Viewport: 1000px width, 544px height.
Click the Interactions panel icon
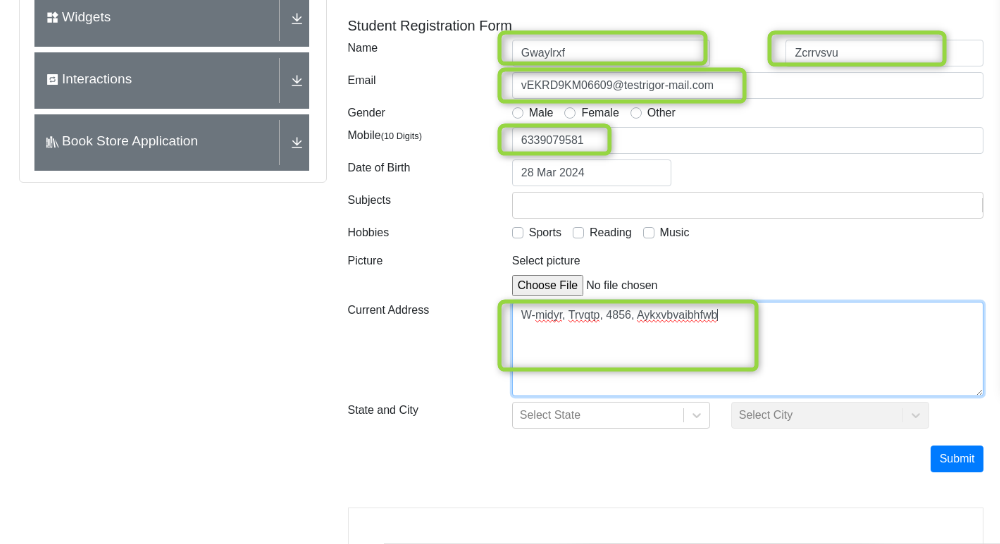(x=52, y=80)
